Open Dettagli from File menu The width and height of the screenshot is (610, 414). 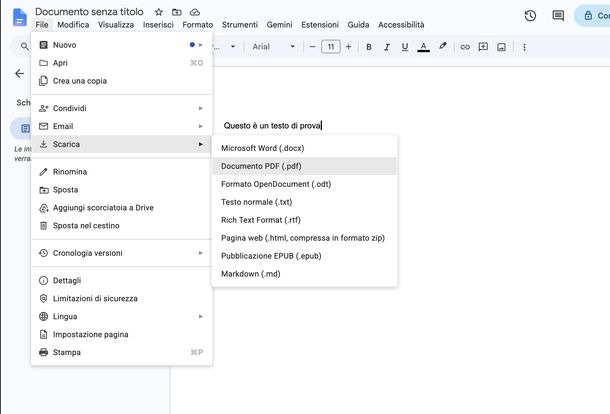coord(121,280)
